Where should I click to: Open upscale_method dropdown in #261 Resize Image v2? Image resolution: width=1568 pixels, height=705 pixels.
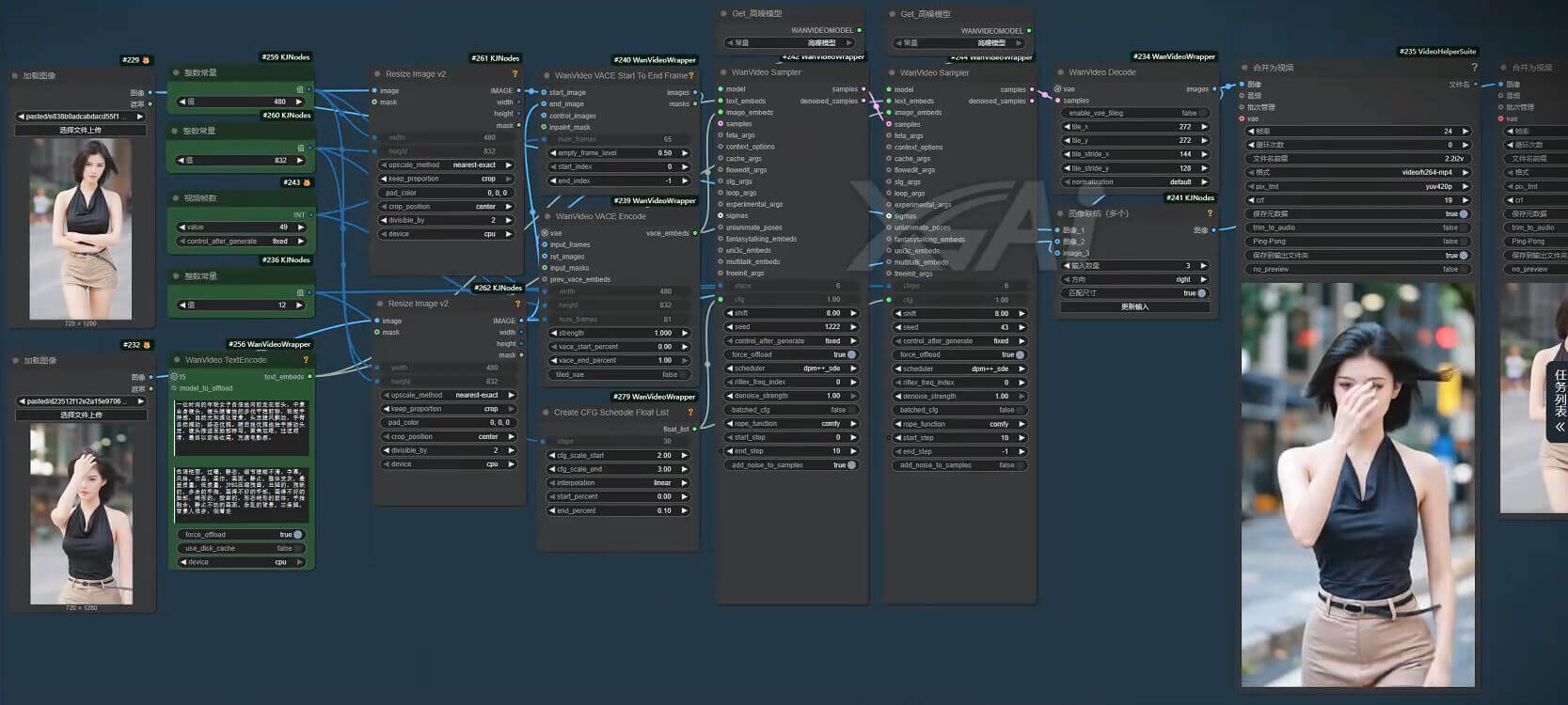click(447, 165)
